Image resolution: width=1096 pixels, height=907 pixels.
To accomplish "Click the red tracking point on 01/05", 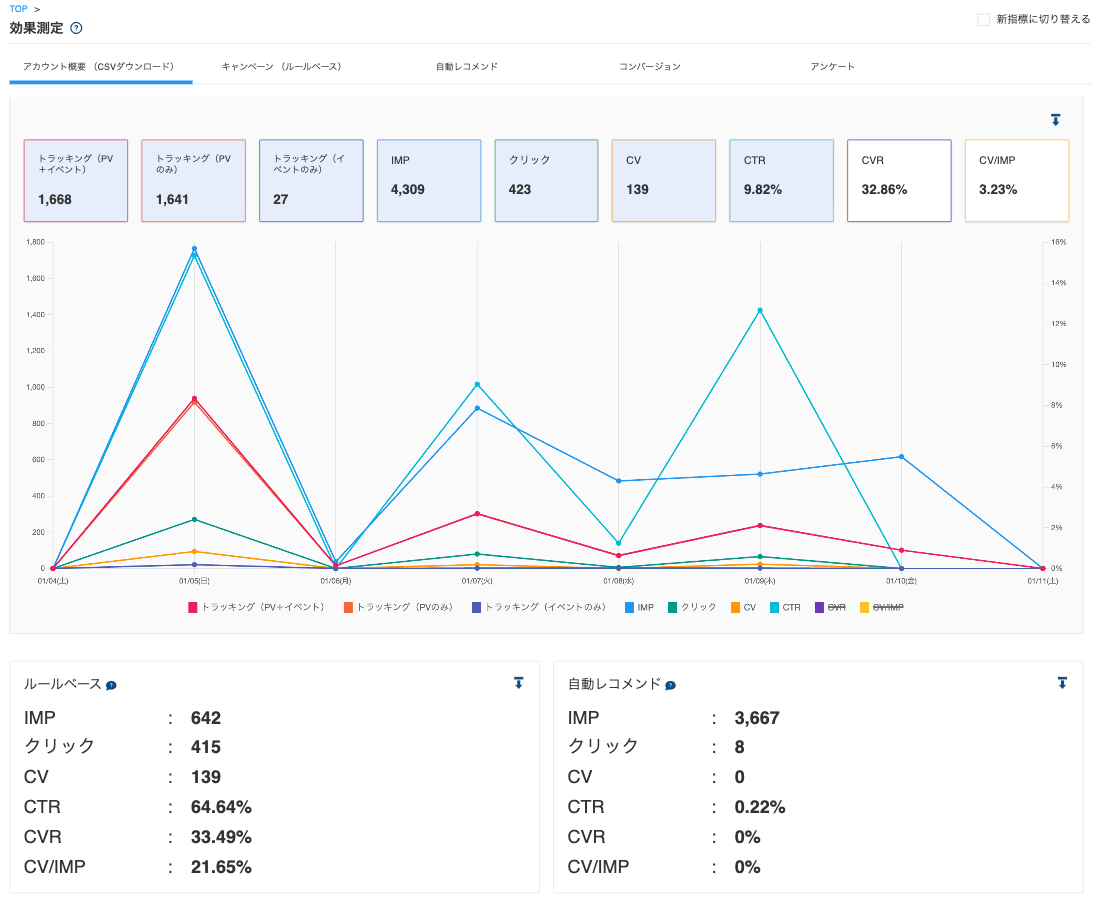I will tap(194, 399).
